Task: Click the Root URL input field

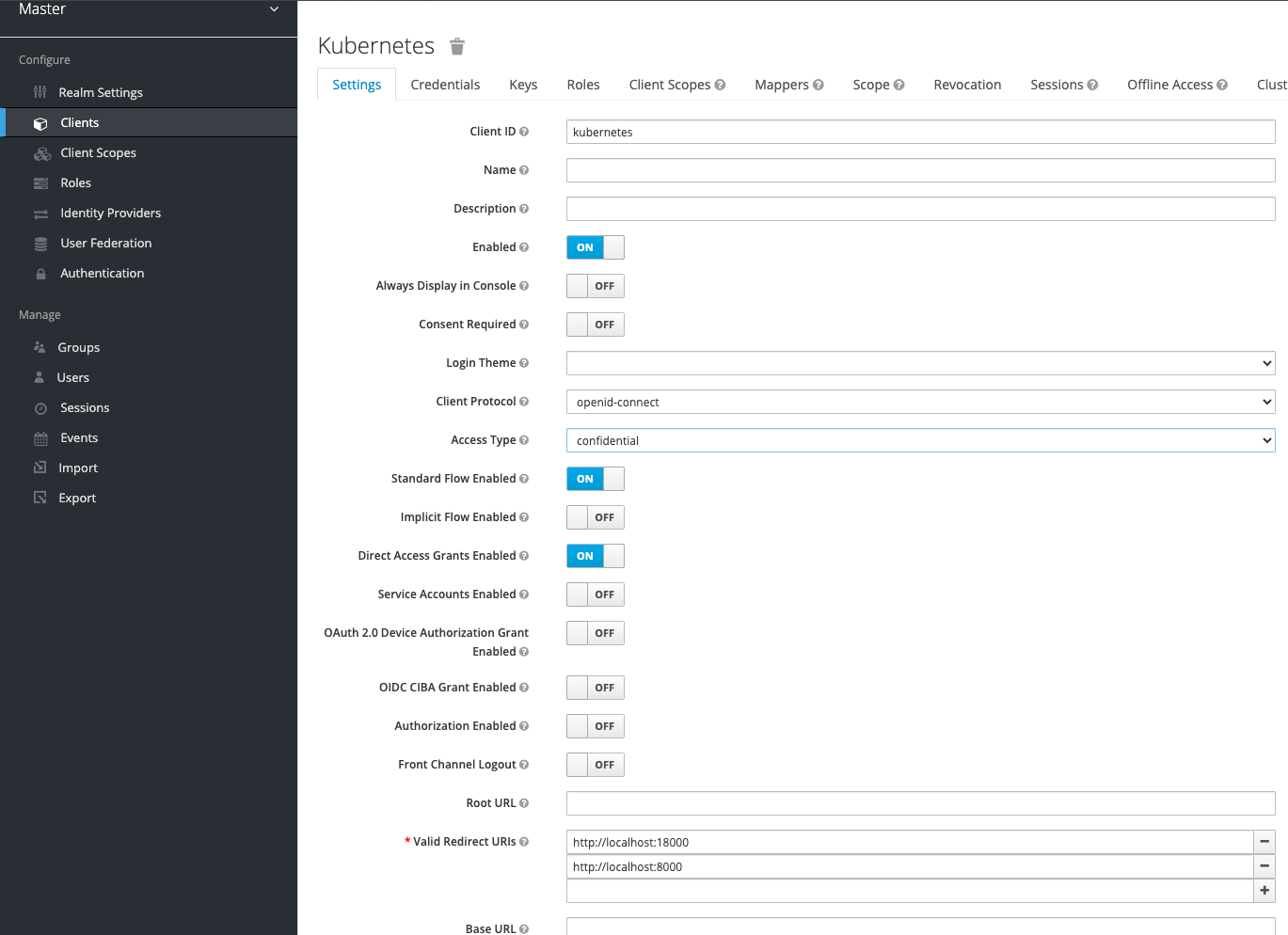Action: pos(921,803)
